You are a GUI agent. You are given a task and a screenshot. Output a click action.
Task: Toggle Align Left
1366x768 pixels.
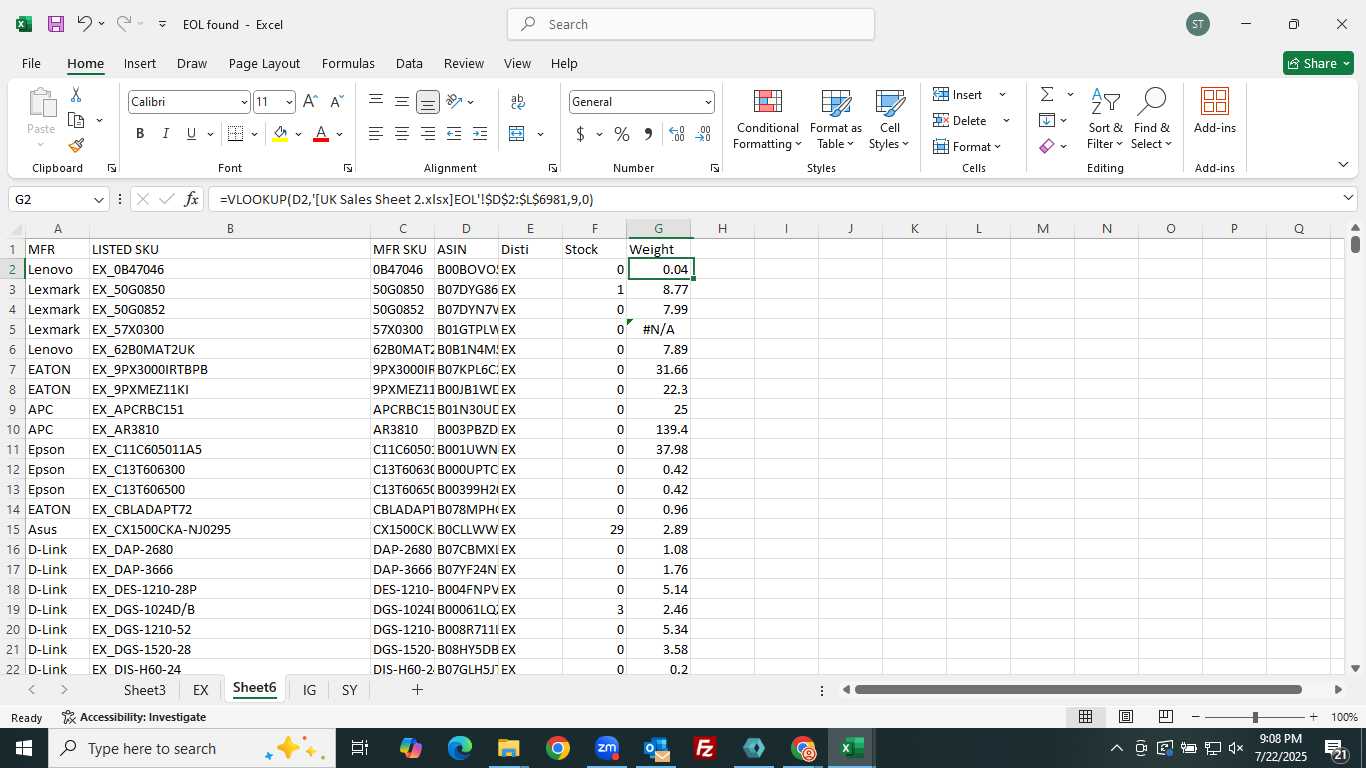click(x=376, y=134)
